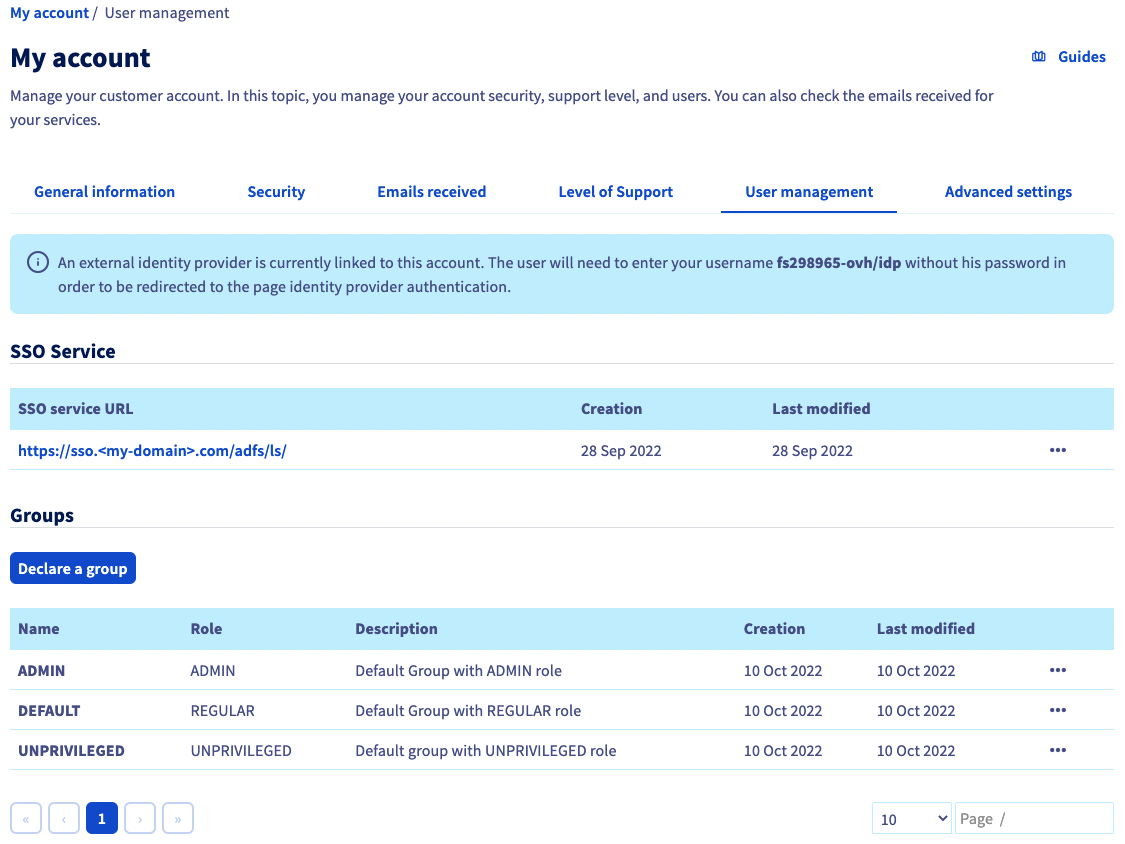Click the REGULAR role cell
Screen dimensions: 1125x844
(x=222, y=711)
